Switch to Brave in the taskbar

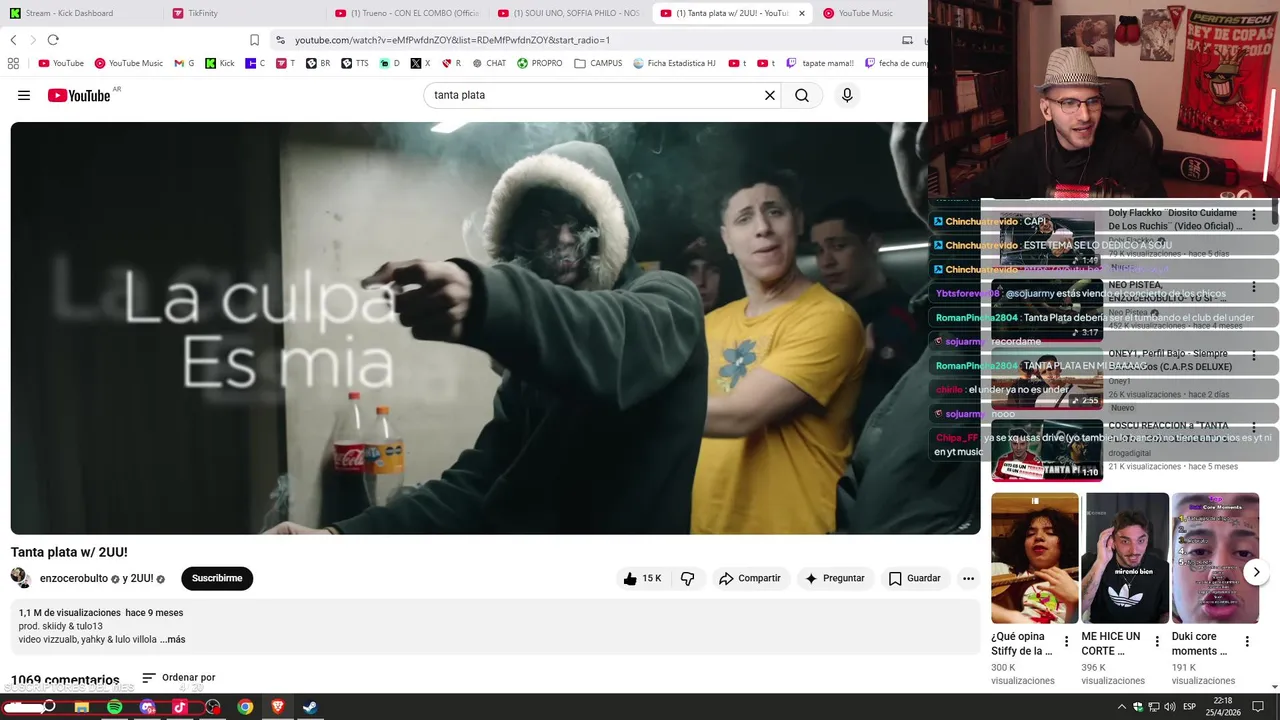tap(278, 707)
